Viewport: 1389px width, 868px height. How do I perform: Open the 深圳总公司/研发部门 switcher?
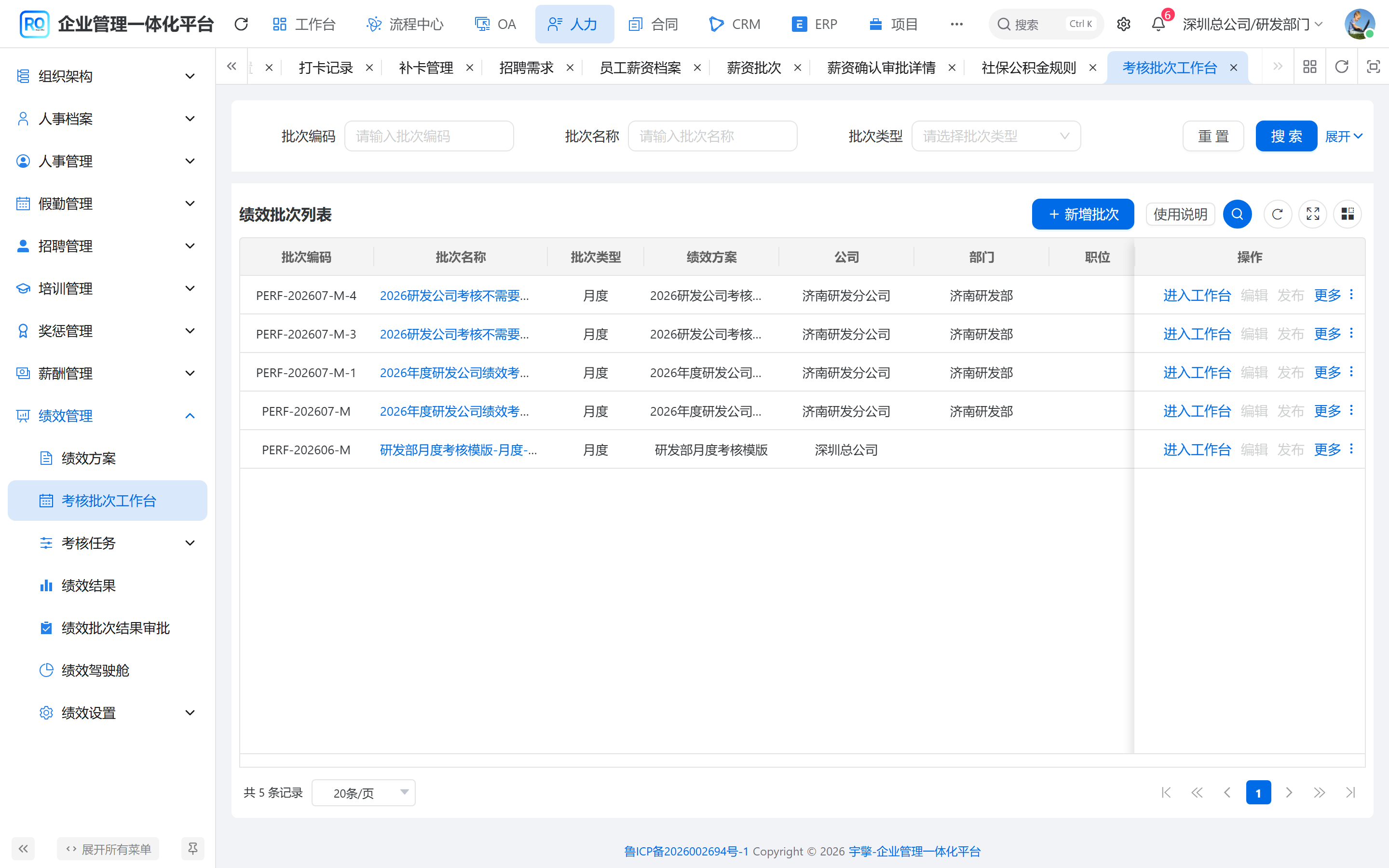click(x=1253, y=24)
